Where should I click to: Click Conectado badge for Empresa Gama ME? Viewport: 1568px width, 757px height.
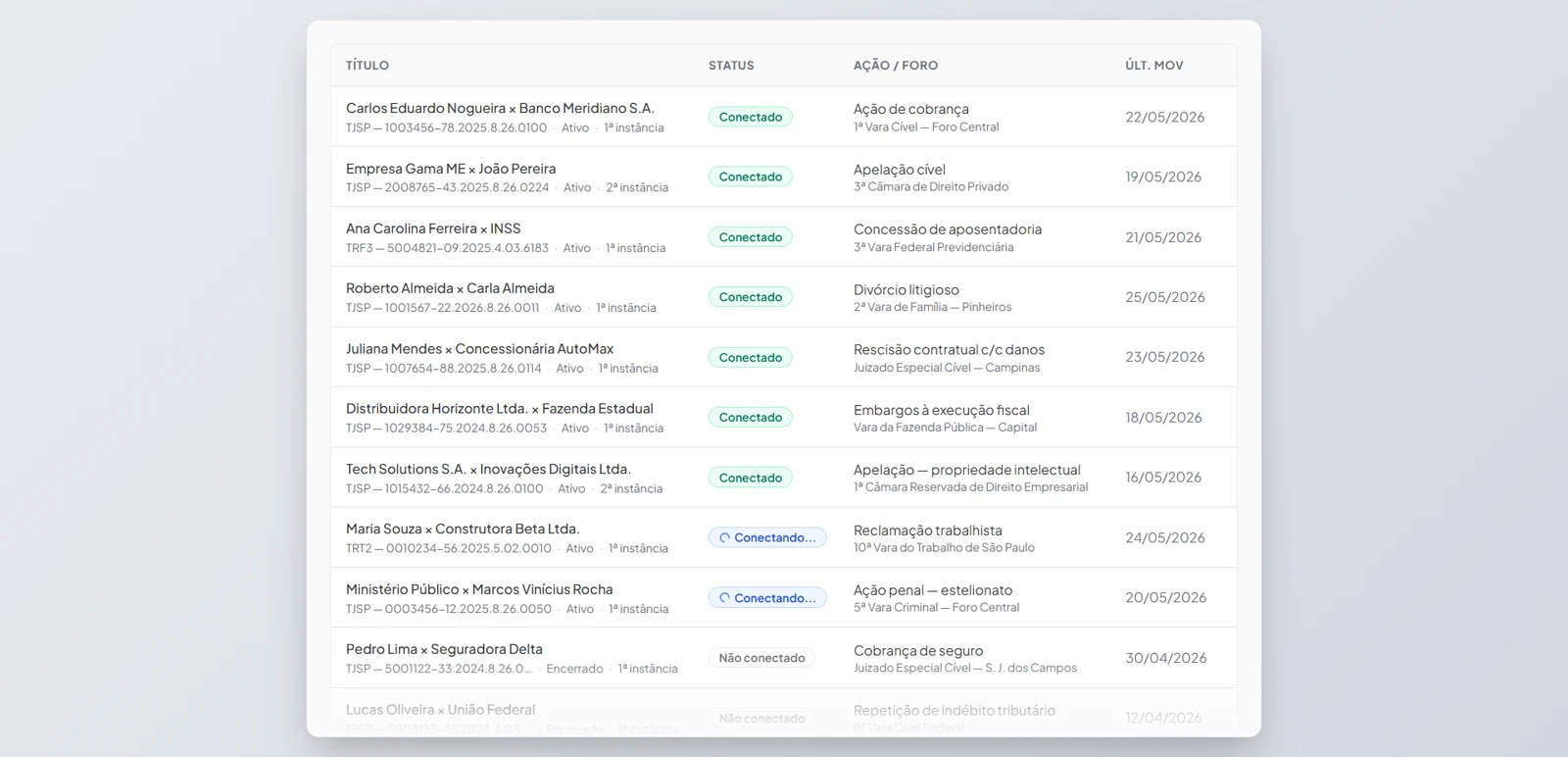pos(751,177)
